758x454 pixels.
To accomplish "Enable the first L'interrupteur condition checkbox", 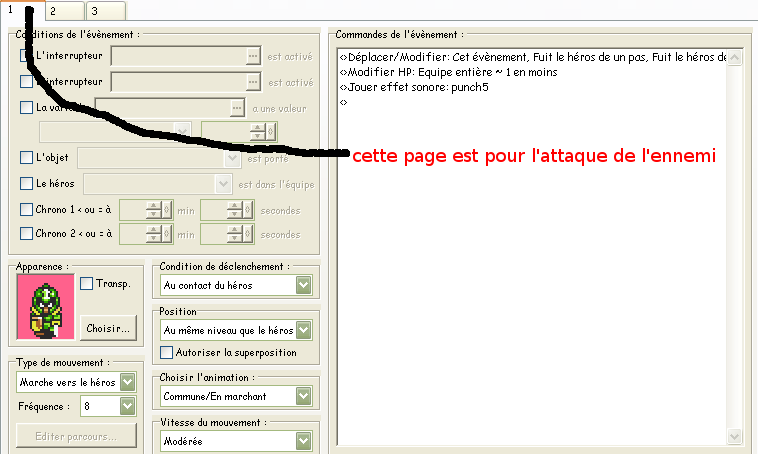I will [x=26, y=56].
